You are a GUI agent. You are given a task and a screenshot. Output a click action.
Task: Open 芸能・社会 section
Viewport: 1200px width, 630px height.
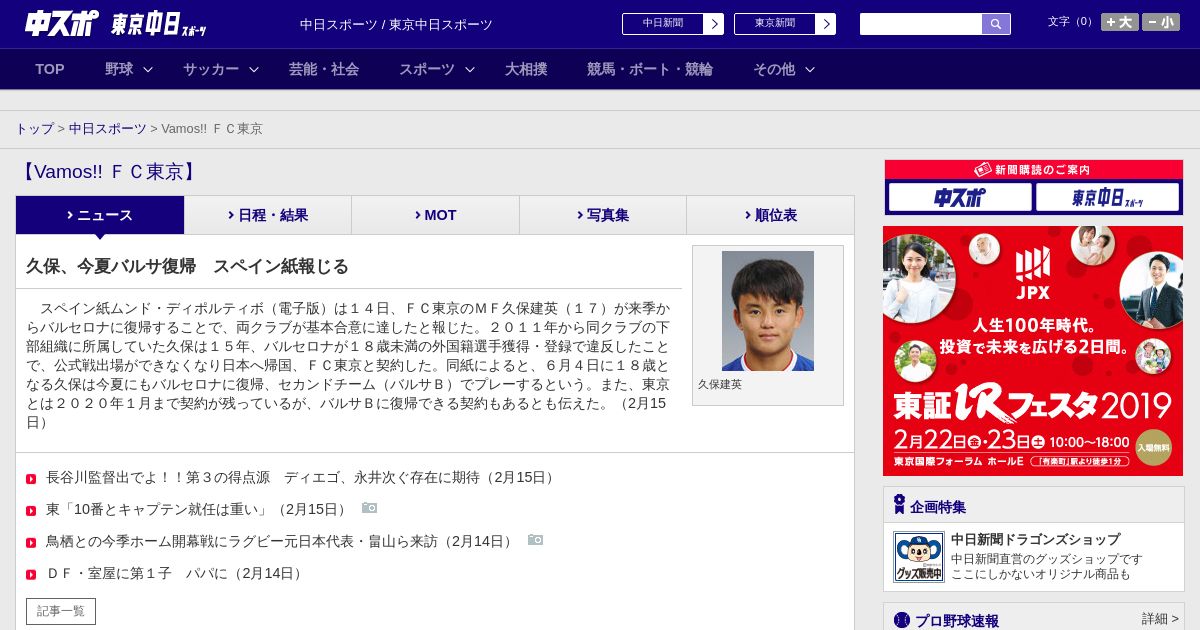(x=324, y=69)
